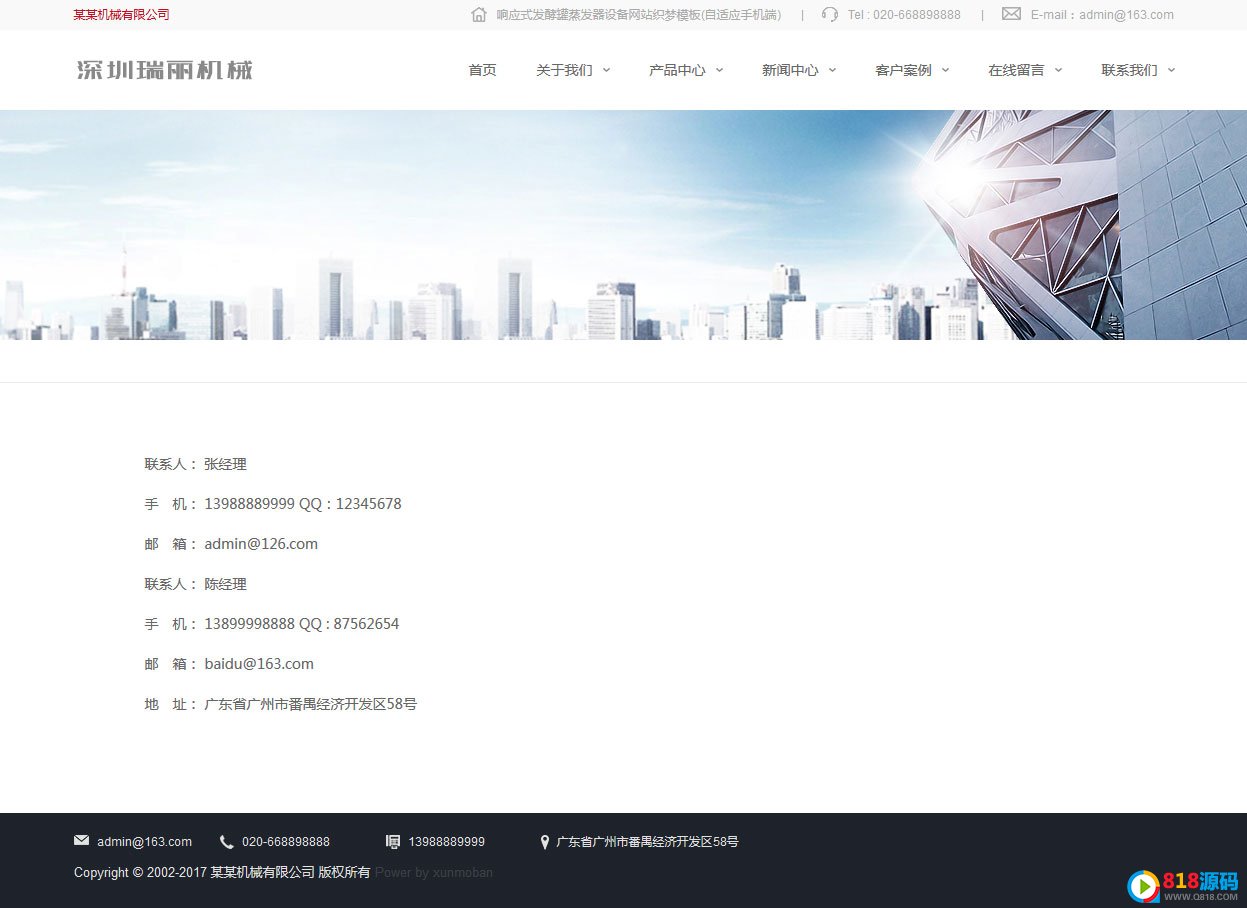Click the footer map pin icon
This screenshot has height=908, width=1247.
click(x=545, y=842)
